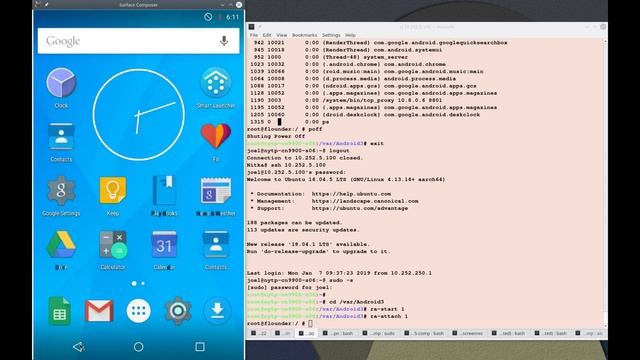Viewport: 640px width, 360px height.
Task: Tap the battery icon in Android status bar
Action: coord(220,17)
